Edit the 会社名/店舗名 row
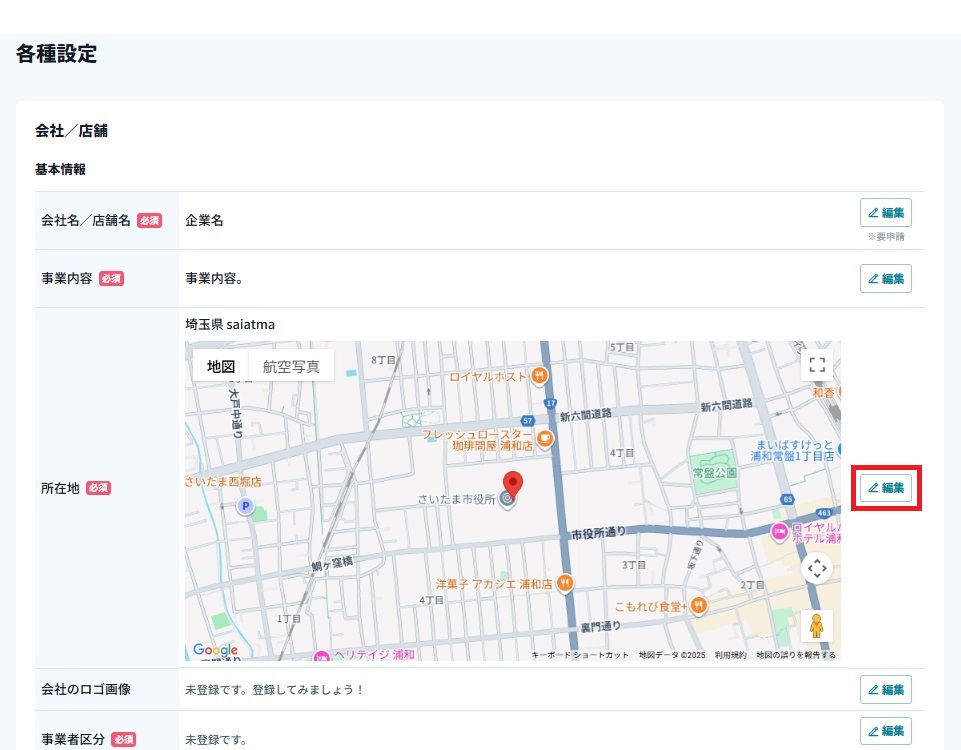The image size is (961, 750). pos(886,213)
